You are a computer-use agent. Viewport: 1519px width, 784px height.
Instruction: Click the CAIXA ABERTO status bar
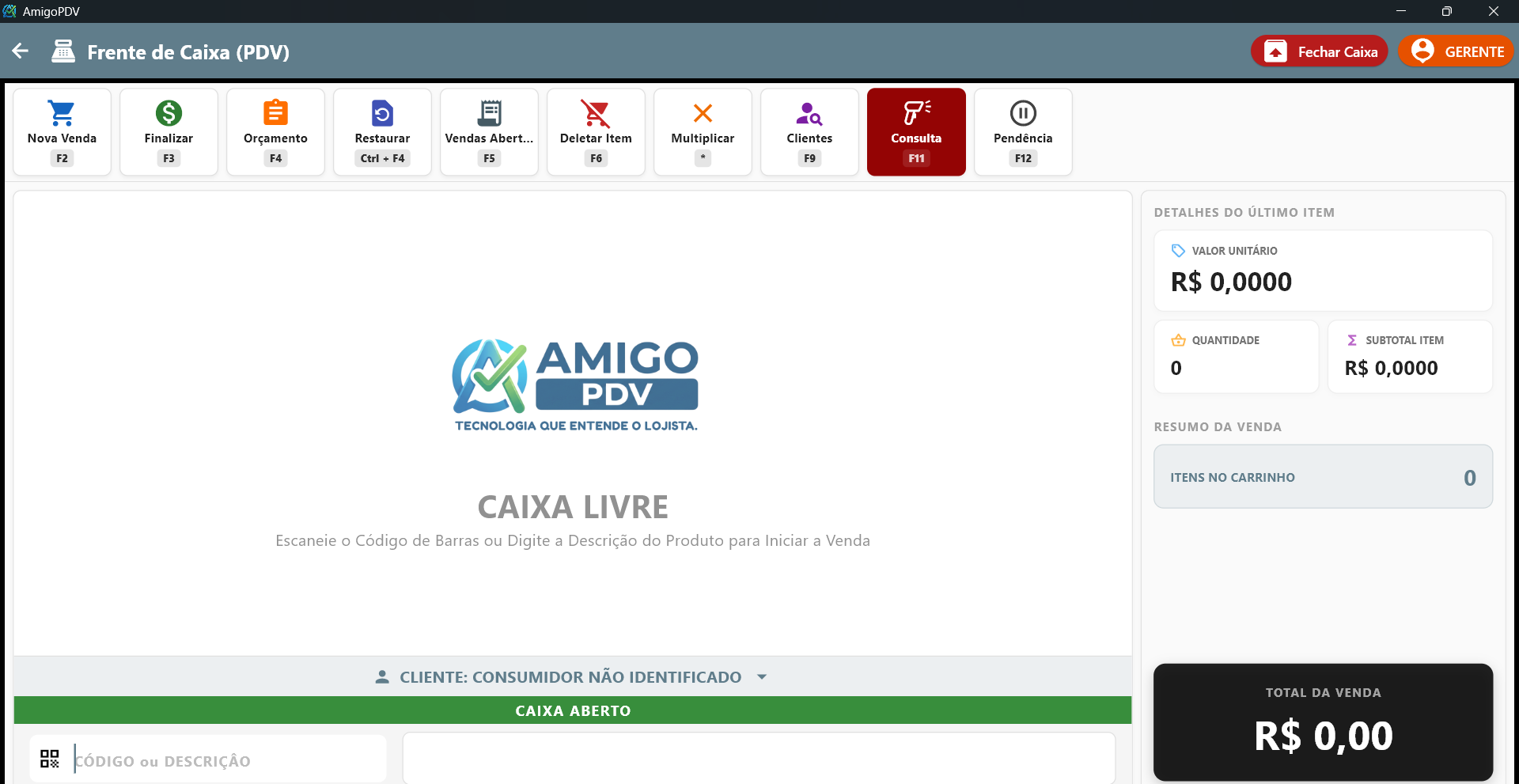click(x=573, y=710)
